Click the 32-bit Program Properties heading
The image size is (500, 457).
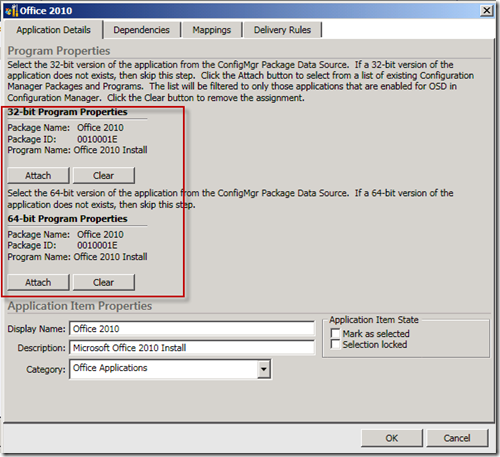tap(67, 112)
